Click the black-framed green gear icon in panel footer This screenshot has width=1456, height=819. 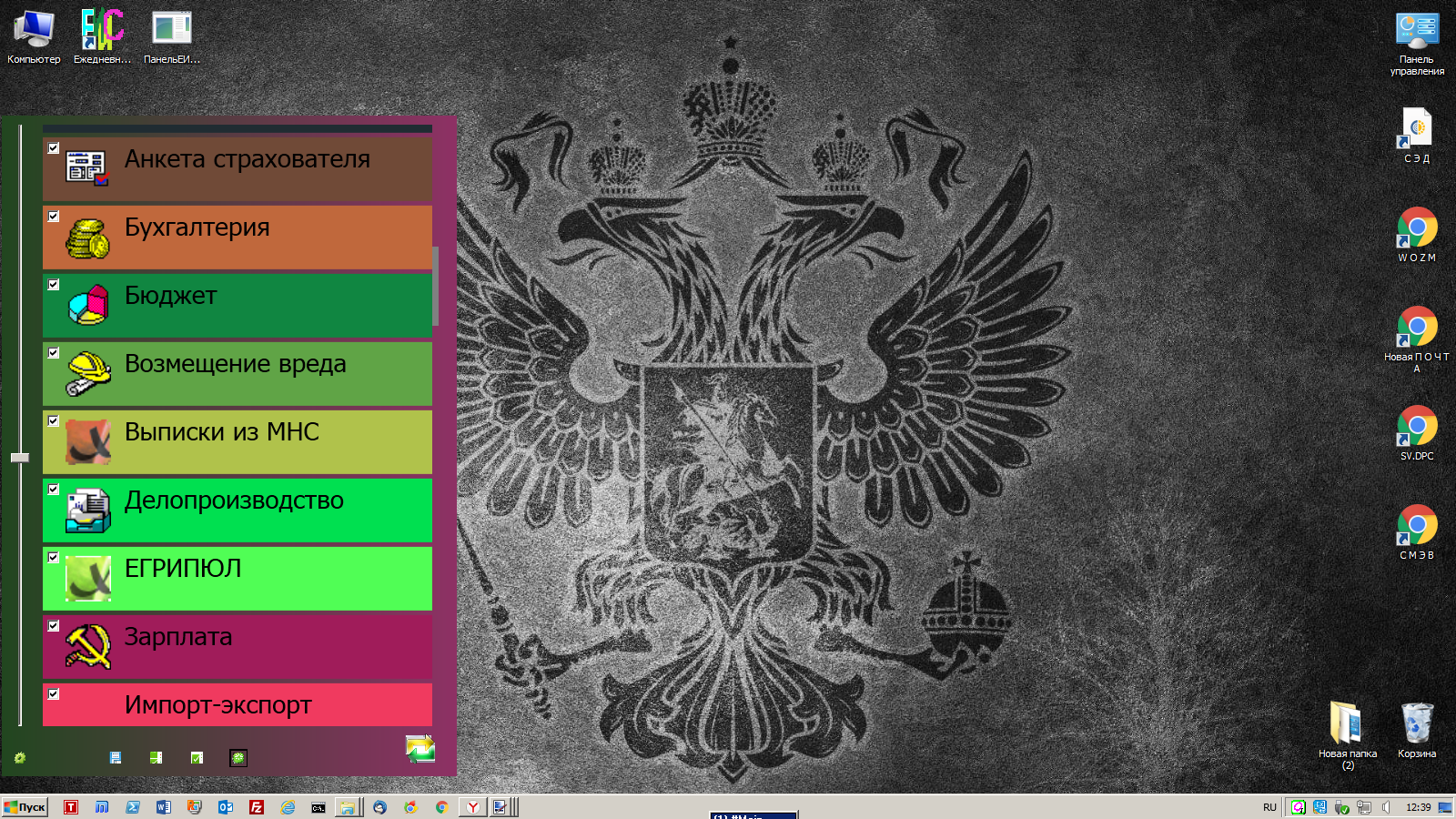[x=238, y=757]
